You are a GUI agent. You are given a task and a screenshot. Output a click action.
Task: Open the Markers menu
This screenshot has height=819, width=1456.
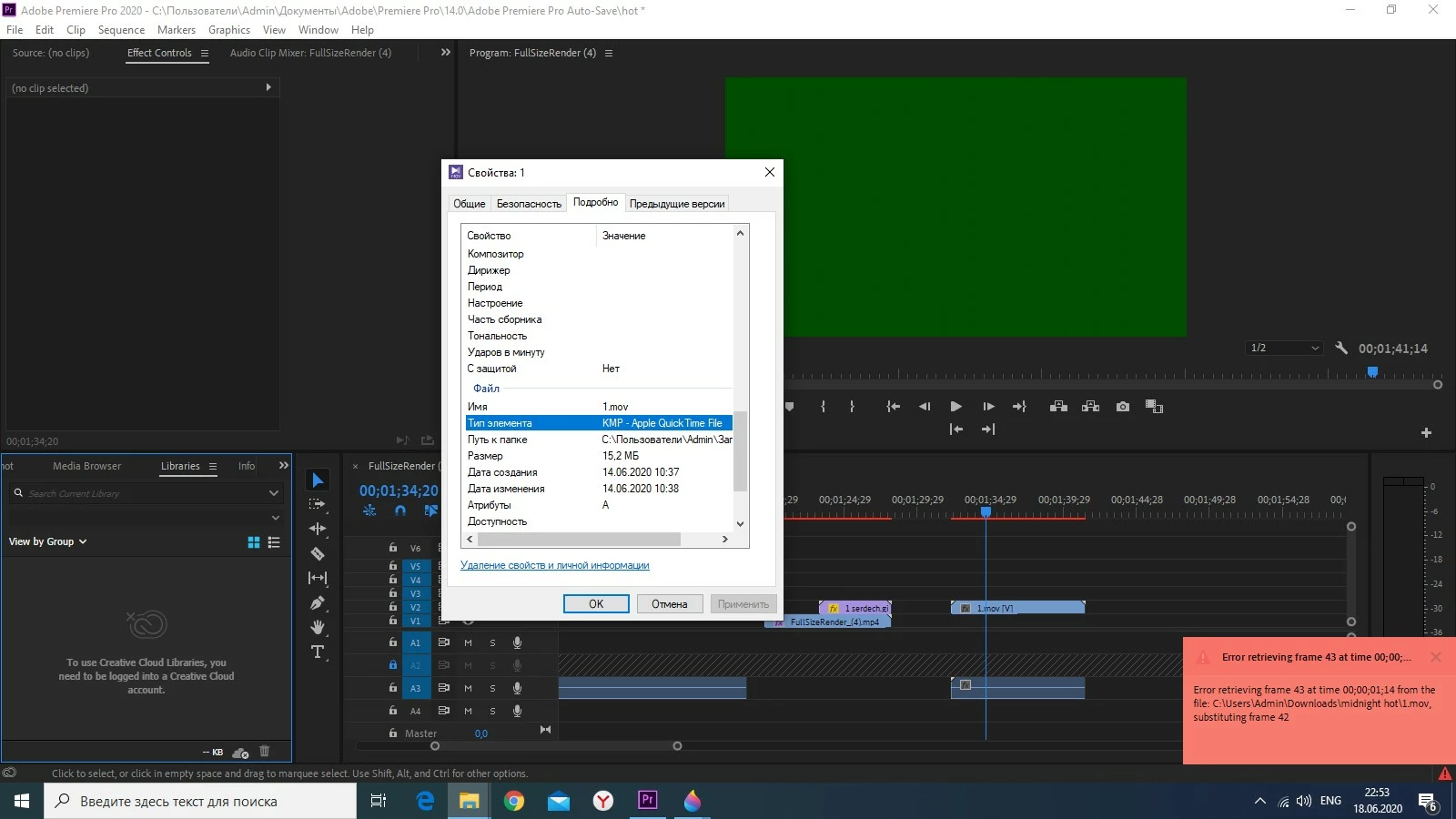pyautogui.click(x=177, y=30)
